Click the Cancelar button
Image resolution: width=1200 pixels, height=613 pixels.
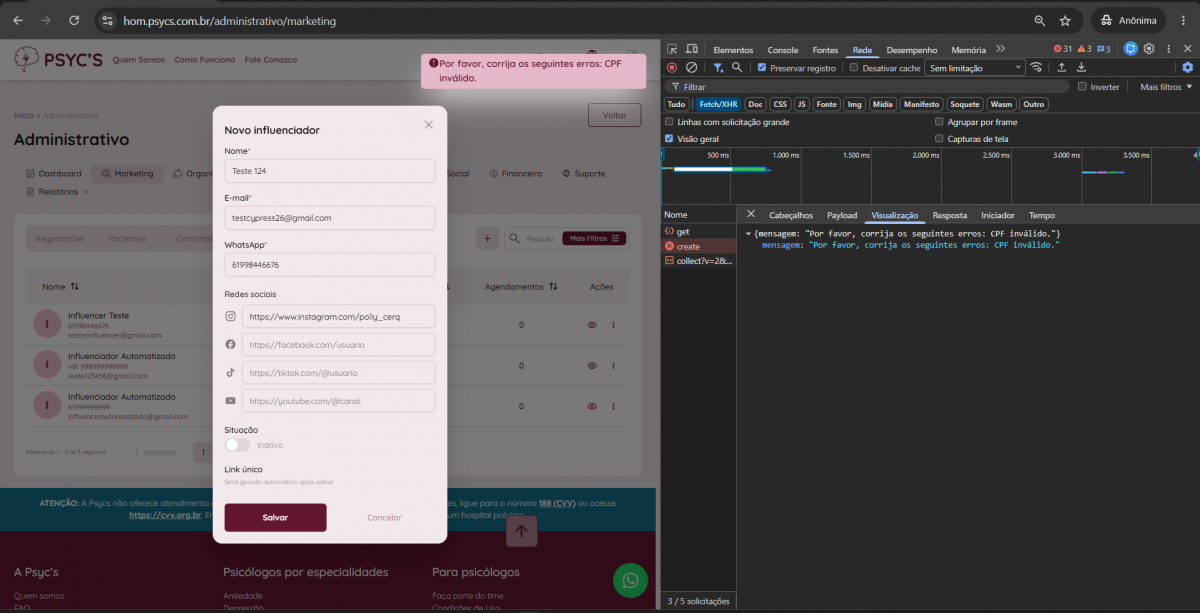(x=384, y=517)
